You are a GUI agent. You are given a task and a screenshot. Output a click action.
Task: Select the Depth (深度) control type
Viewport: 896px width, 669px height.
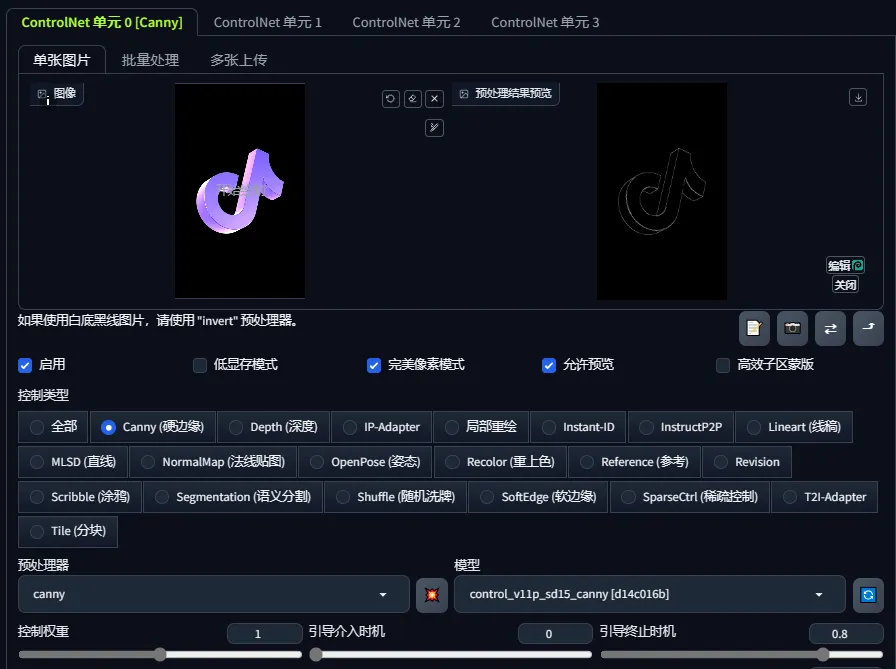(273, 427)
